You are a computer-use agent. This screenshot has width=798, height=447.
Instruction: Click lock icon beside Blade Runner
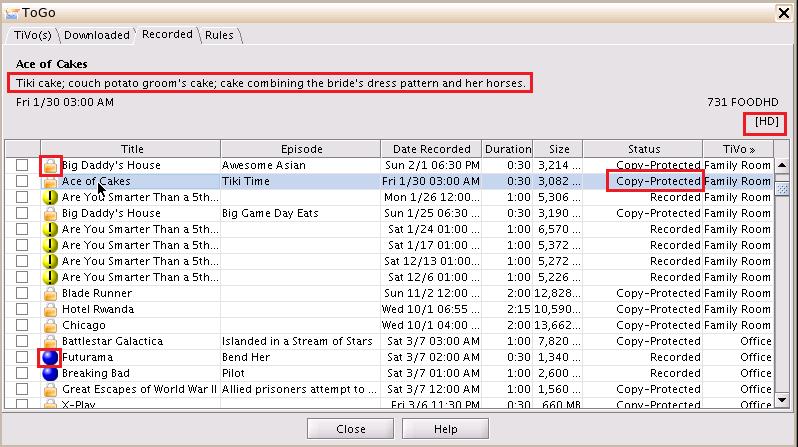coord(50,294)
